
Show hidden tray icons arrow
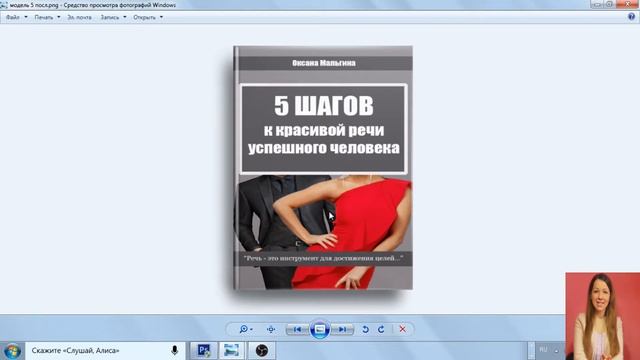pyautogui.click(x=556, y=351)
